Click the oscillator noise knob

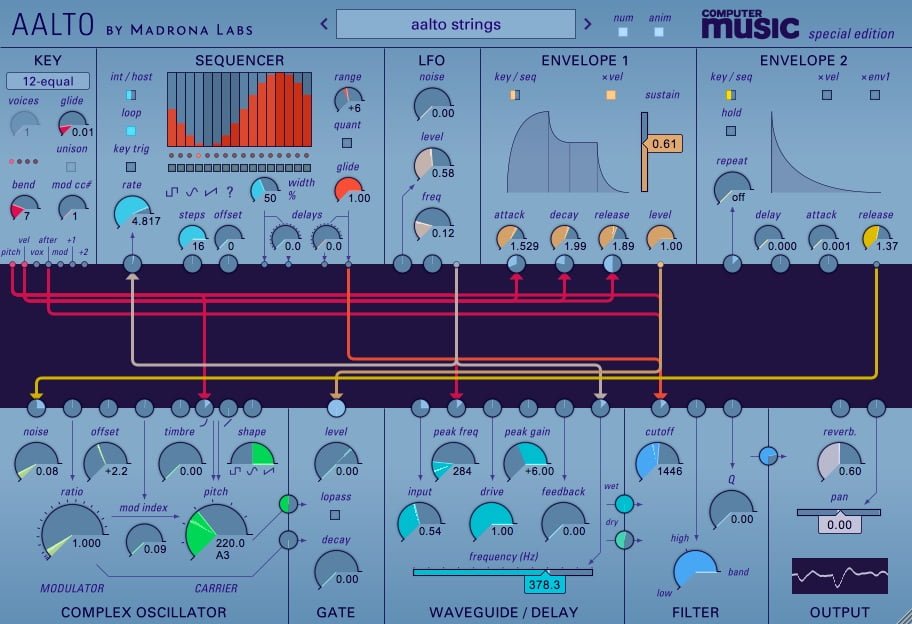(x=36, y=461)
